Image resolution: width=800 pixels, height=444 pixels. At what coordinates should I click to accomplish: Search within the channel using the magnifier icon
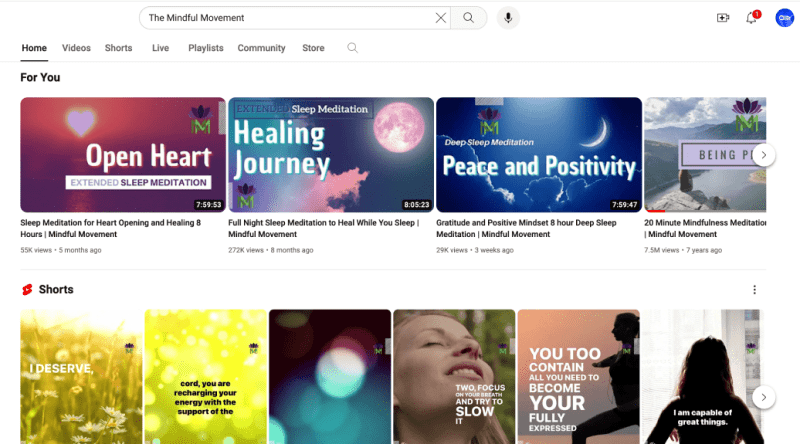[352, 48]
